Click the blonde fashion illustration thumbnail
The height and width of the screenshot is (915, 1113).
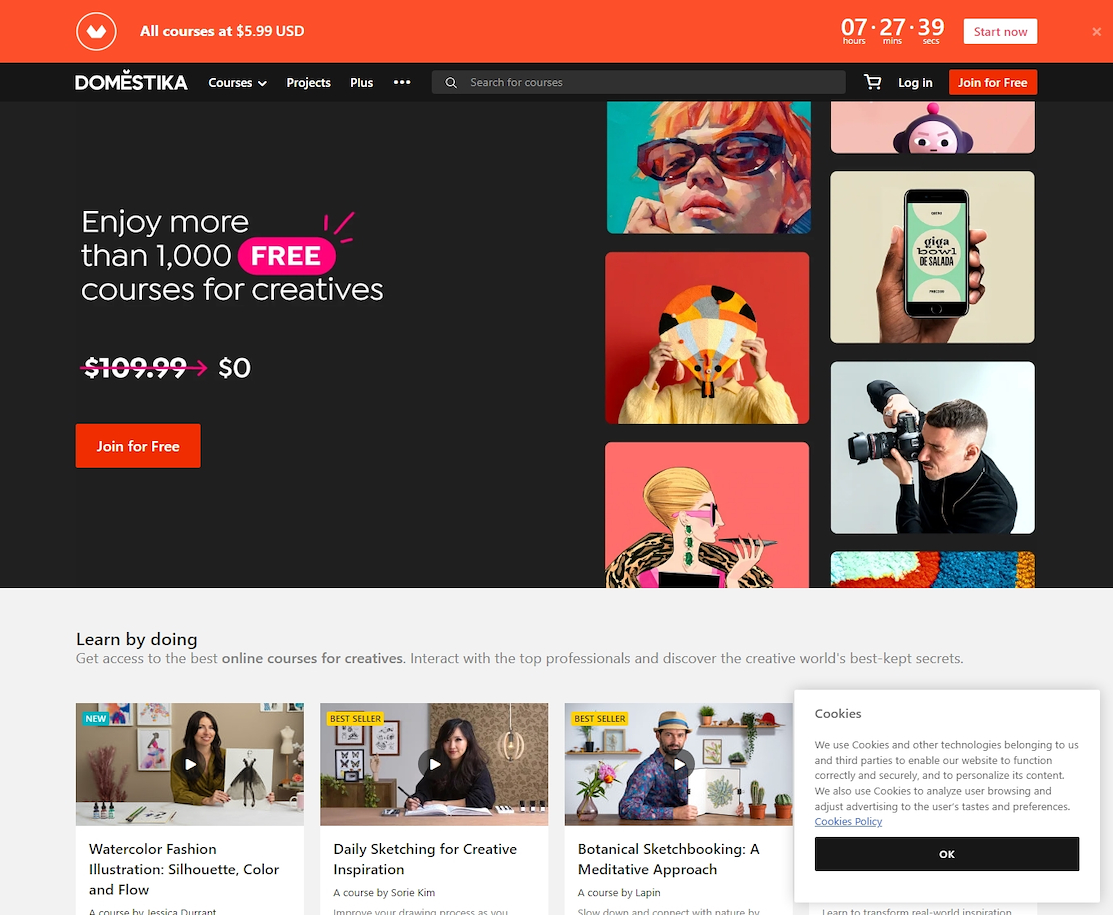[707, 515]
